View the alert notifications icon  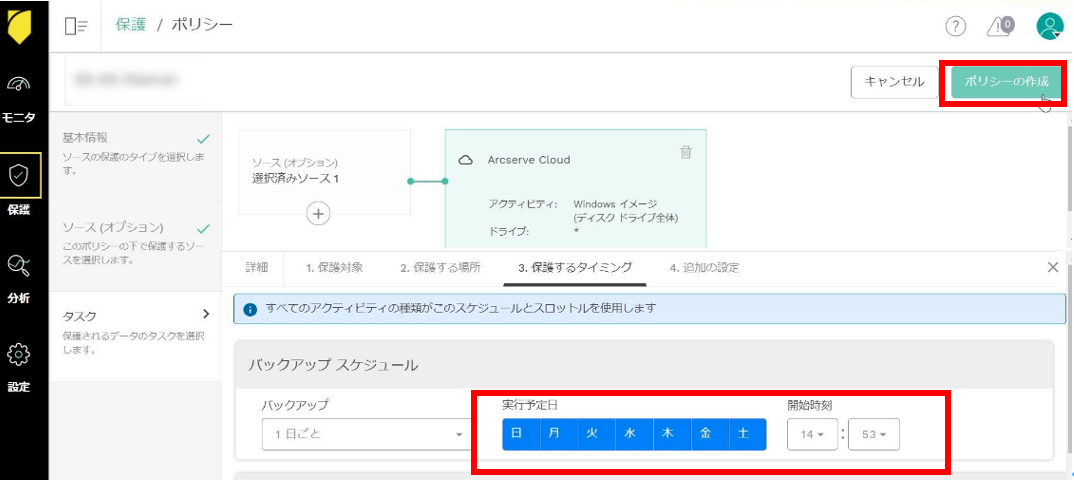pos(998,27)
